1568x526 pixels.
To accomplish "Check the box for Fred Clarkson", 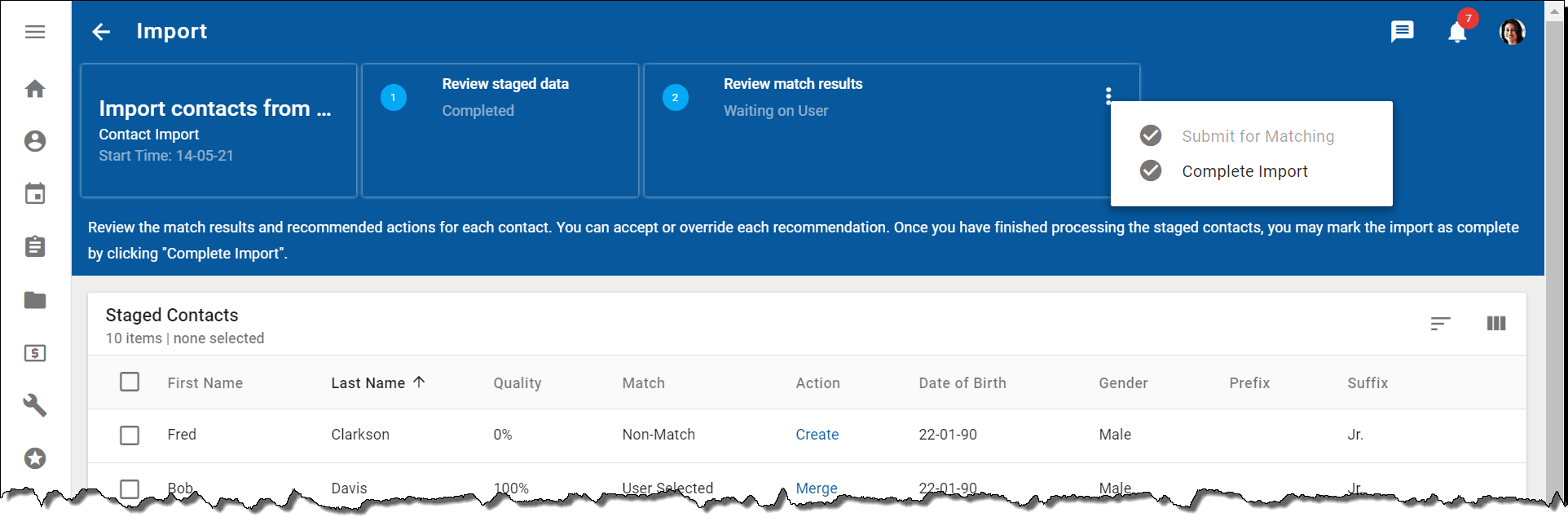I will tap(130, 435).
